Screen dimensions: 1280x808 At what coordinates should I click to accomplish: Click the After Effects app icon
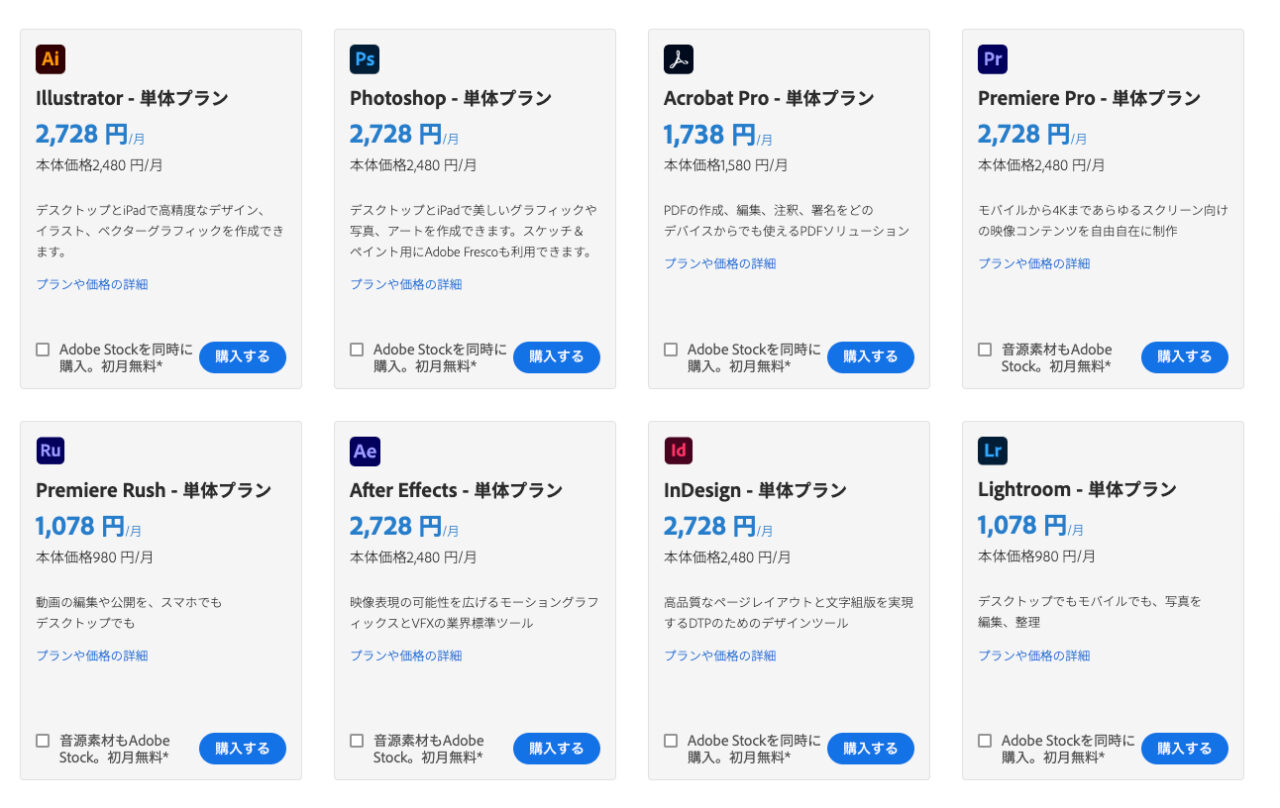[x=364, y=451]
